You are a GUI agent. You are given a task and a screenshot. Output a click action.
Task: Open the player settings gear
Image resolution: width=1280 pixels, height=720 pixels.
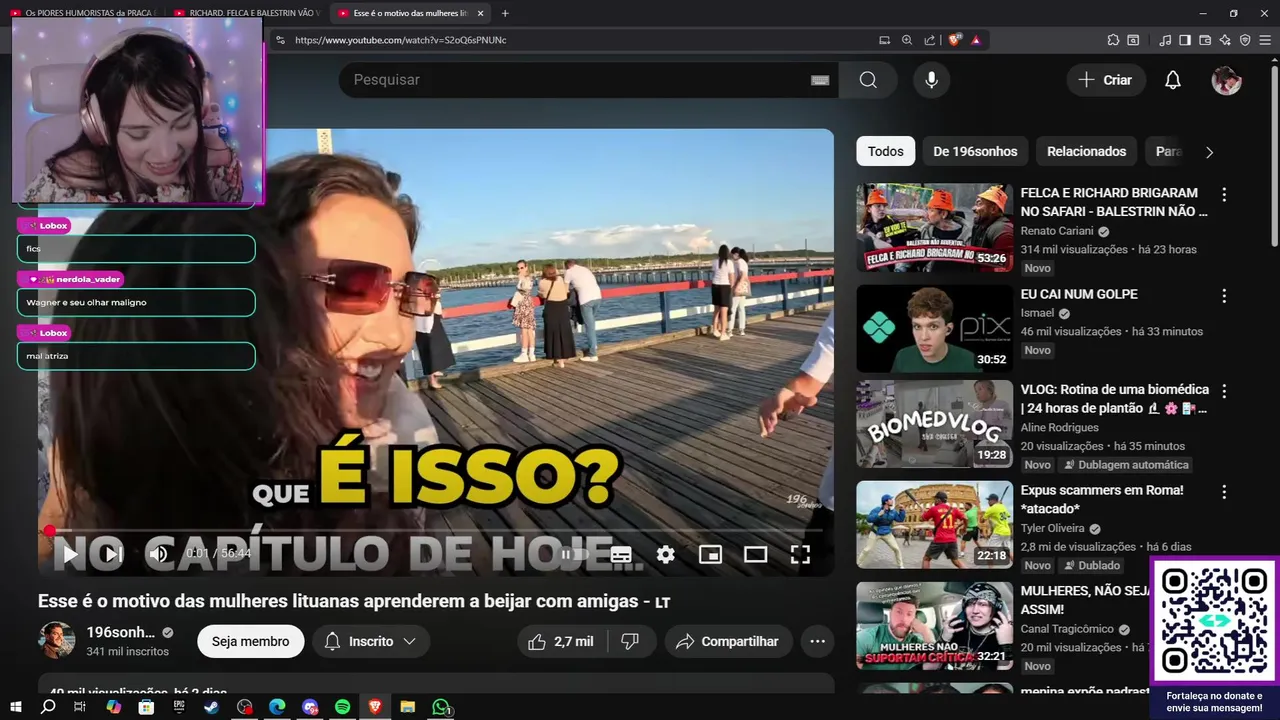click(666, 554)
